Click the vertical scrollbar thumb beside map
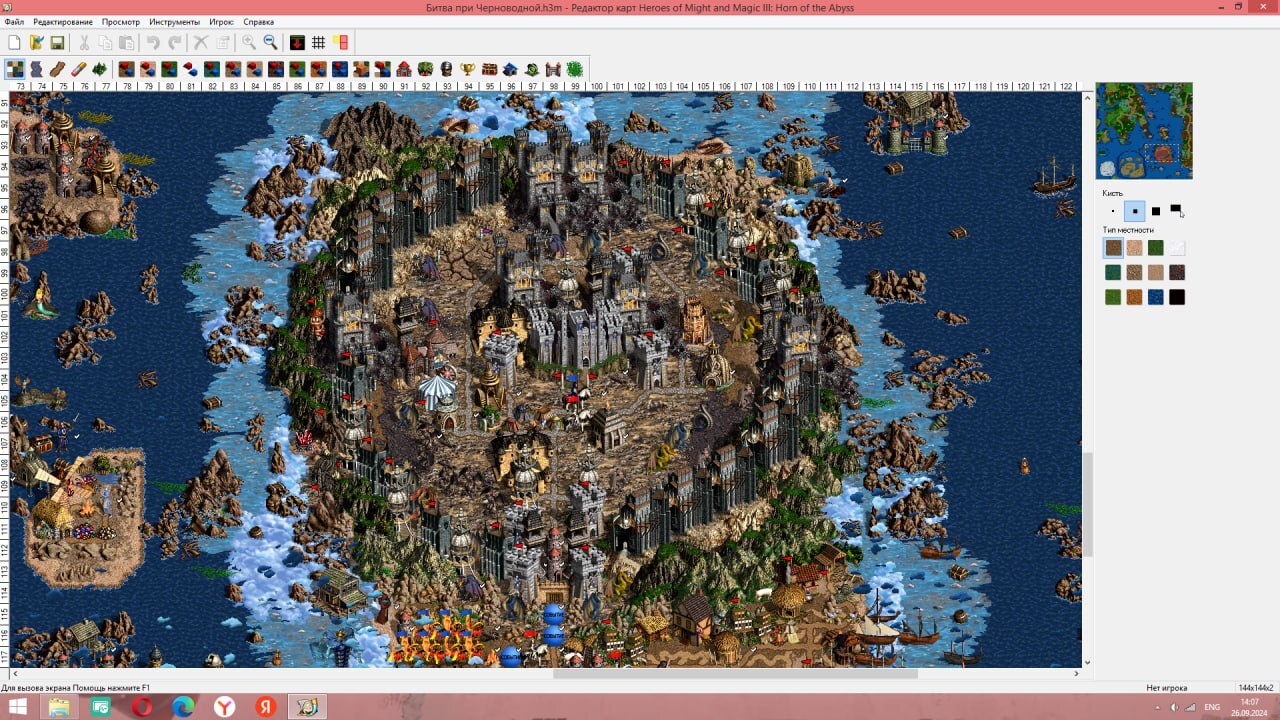Viewport: 1280px width, 720px height. (1088, 506)
